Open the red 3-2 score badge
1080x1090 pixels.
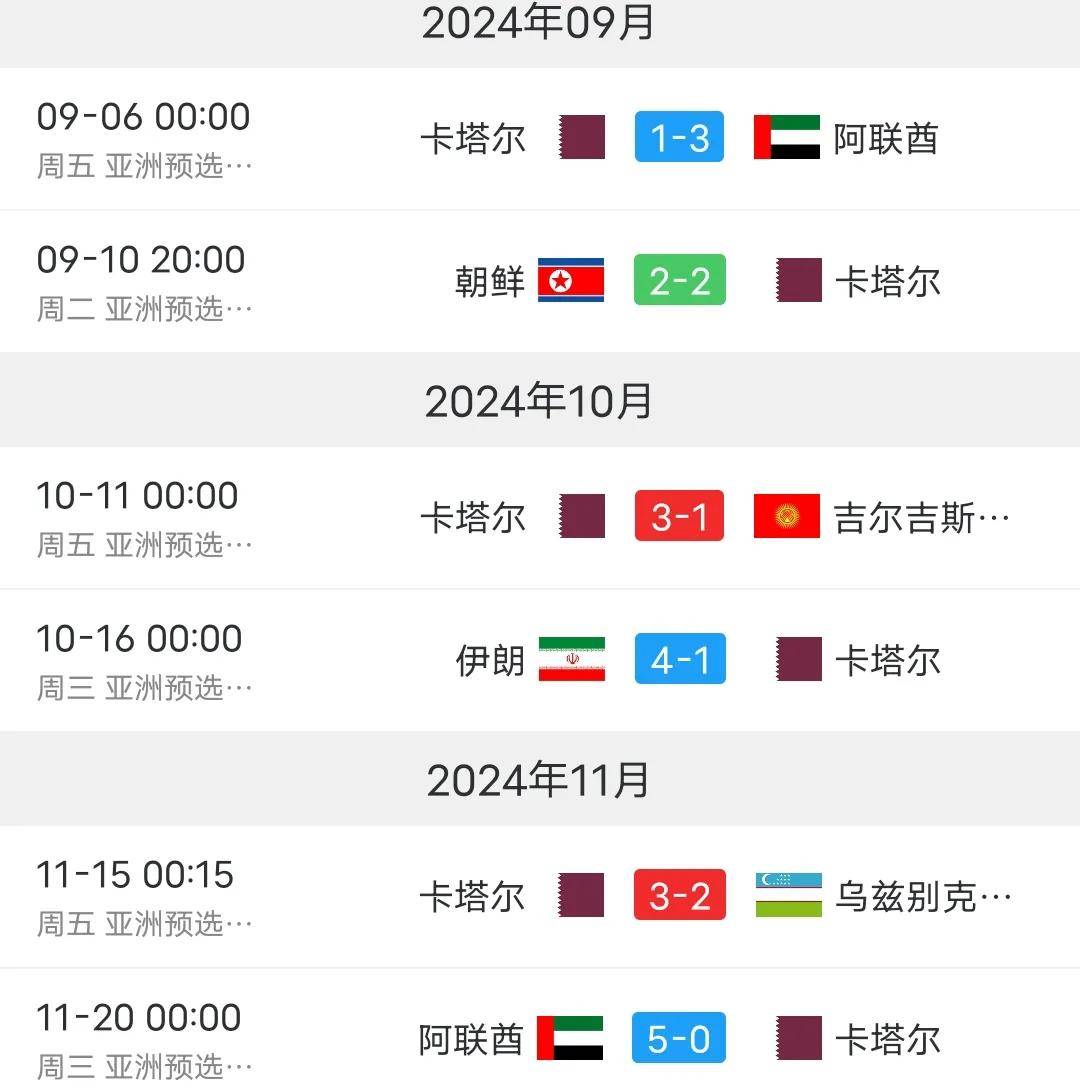(x=679, y=895)
